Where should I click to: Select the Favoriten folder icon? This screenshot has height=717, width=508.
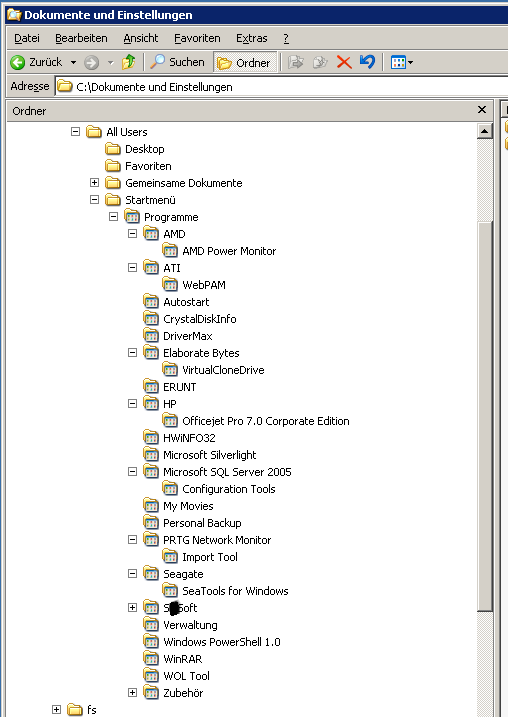tap(112, 166)
